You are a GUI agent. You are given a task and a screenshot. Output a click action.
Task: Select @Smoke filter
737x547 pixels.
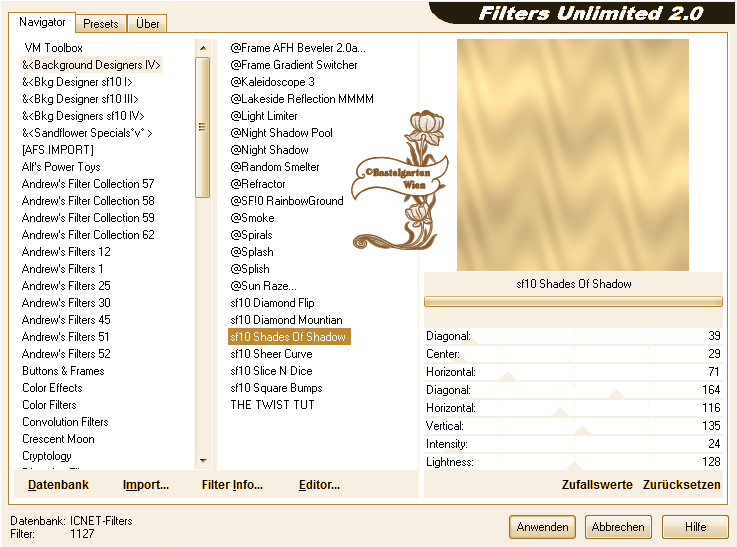point(252,218)
